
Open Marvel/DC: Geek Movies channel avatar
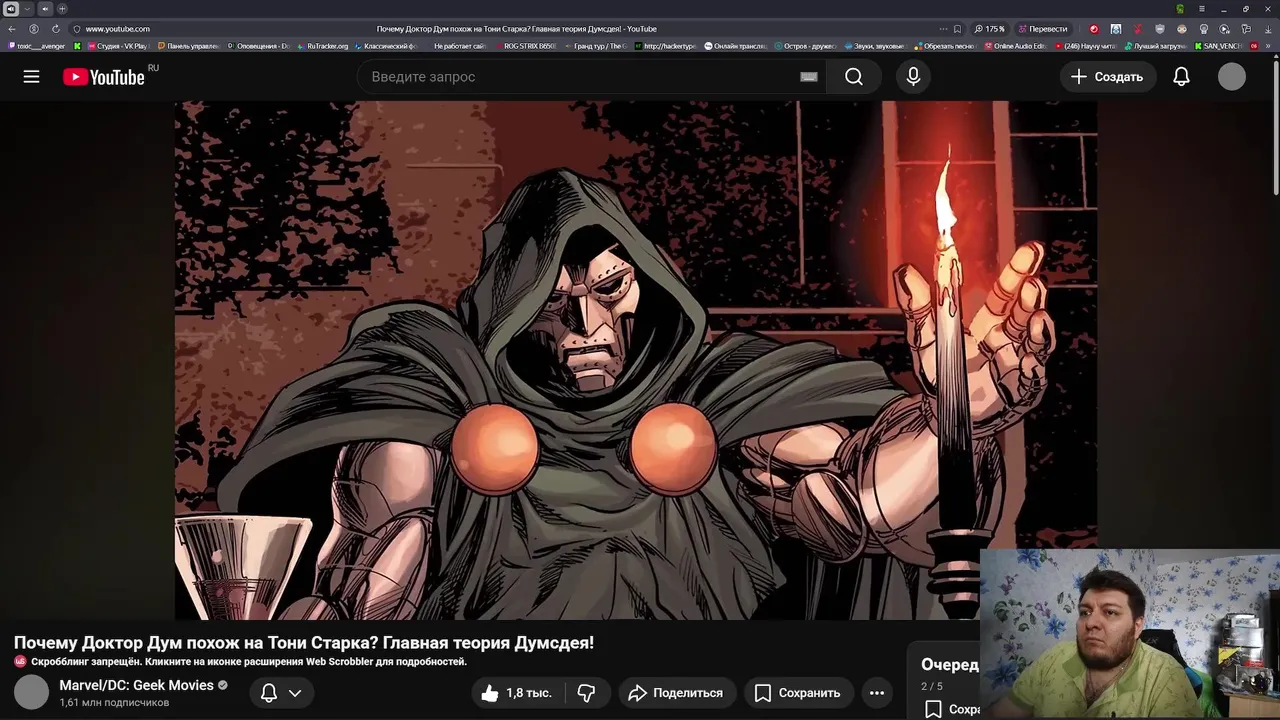click(x=31, y=692)
